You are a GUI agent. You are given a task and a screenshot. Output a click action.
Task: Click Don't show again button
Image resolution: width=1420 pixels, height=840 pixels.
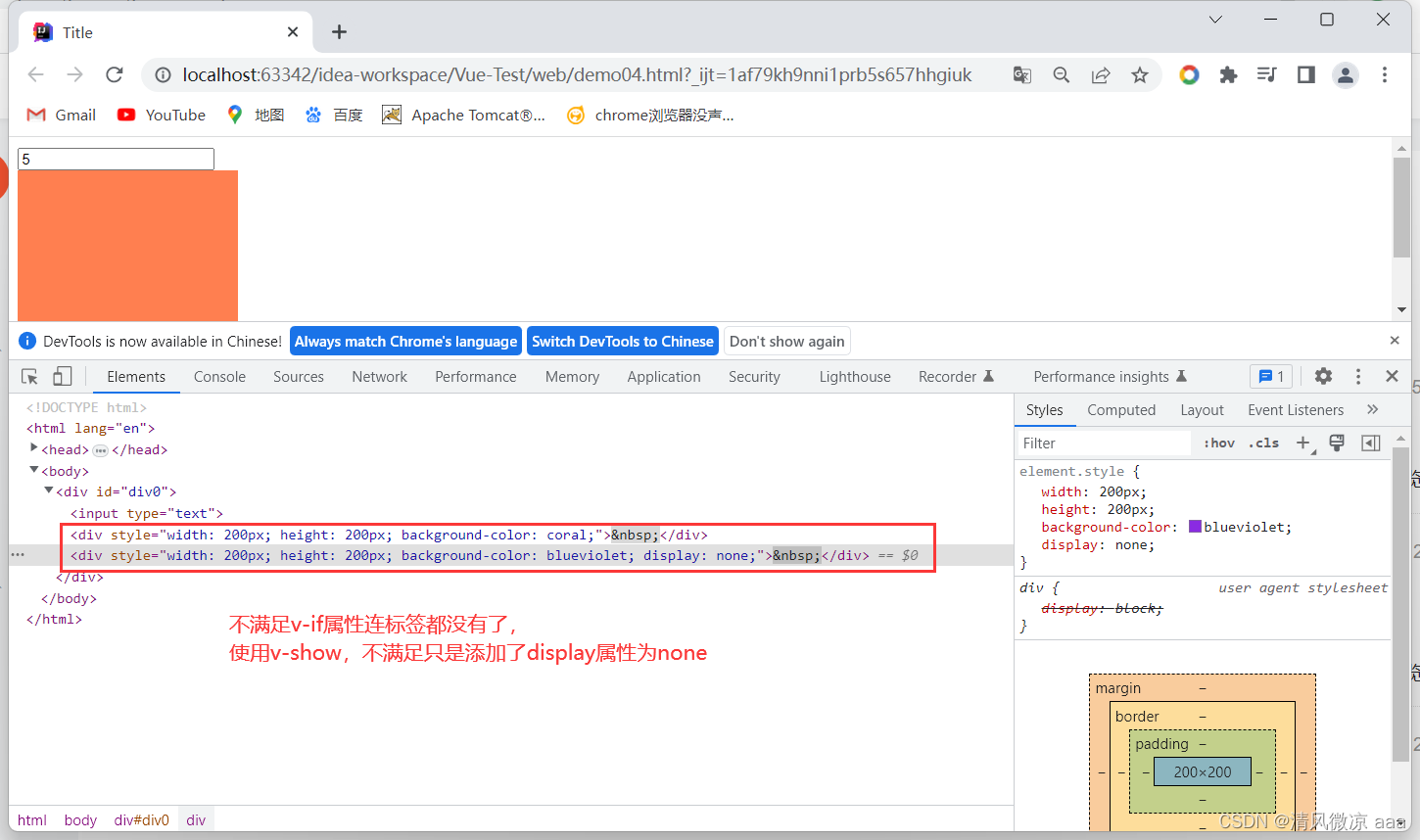786,341
